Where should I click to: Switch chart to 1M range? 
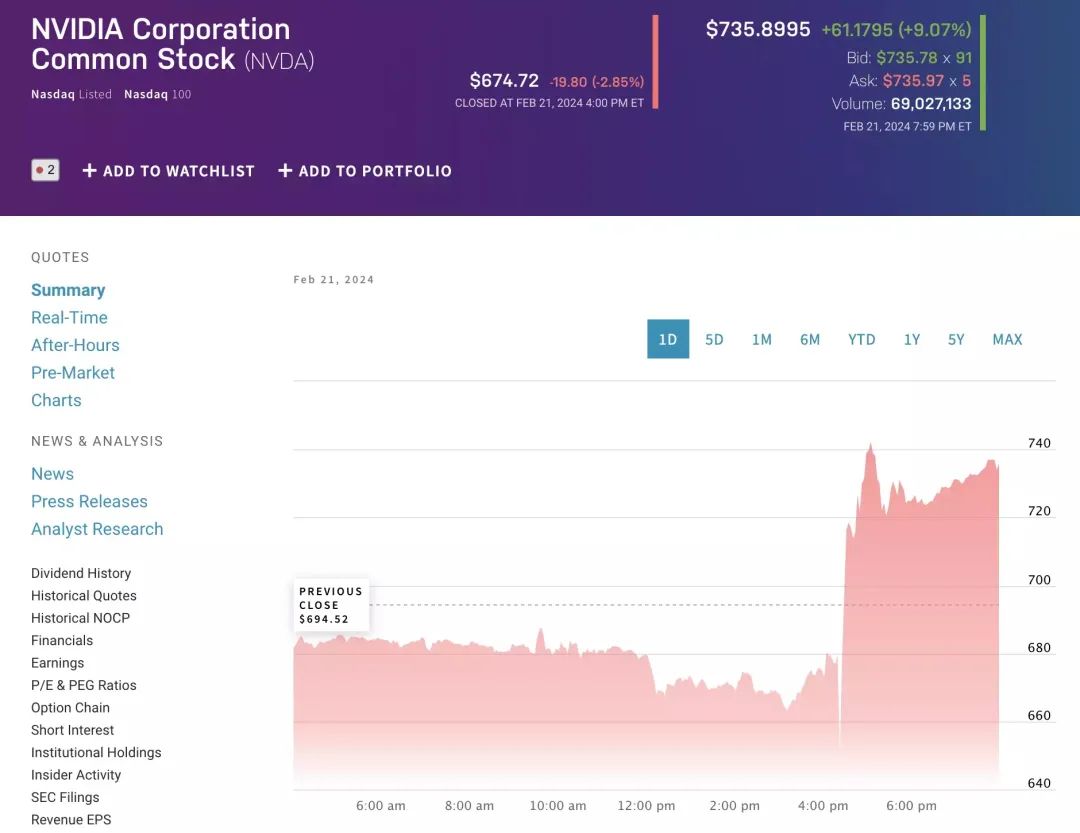(x=762, y=339)
